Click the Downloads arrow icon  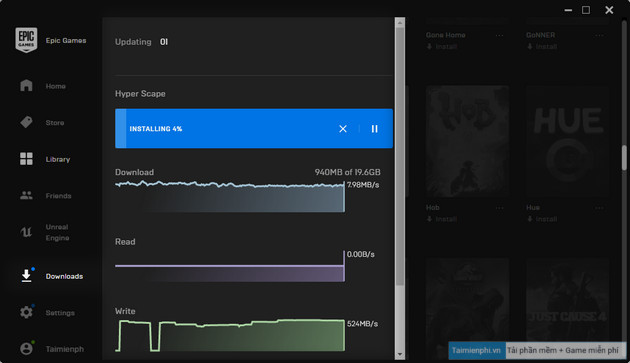26,276
